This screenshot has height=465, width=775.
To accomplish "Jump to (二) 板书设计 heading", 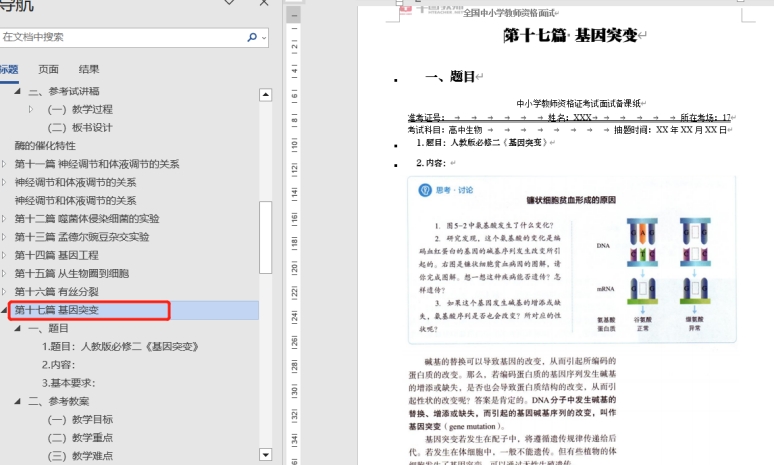I will pyautogui.click(x=80, y=127).
